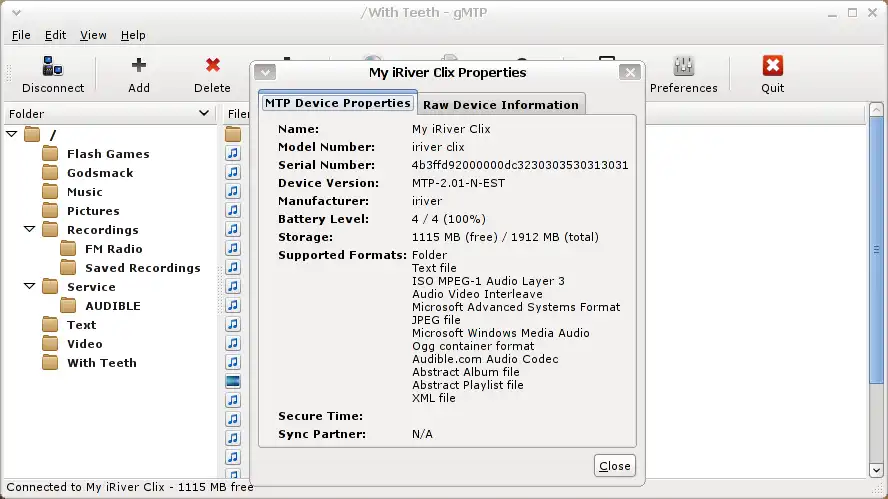The height and width of the screenshot is (499, 888).
Task: Click the vertical scrollbar thumb
Action: coord(876,249)
